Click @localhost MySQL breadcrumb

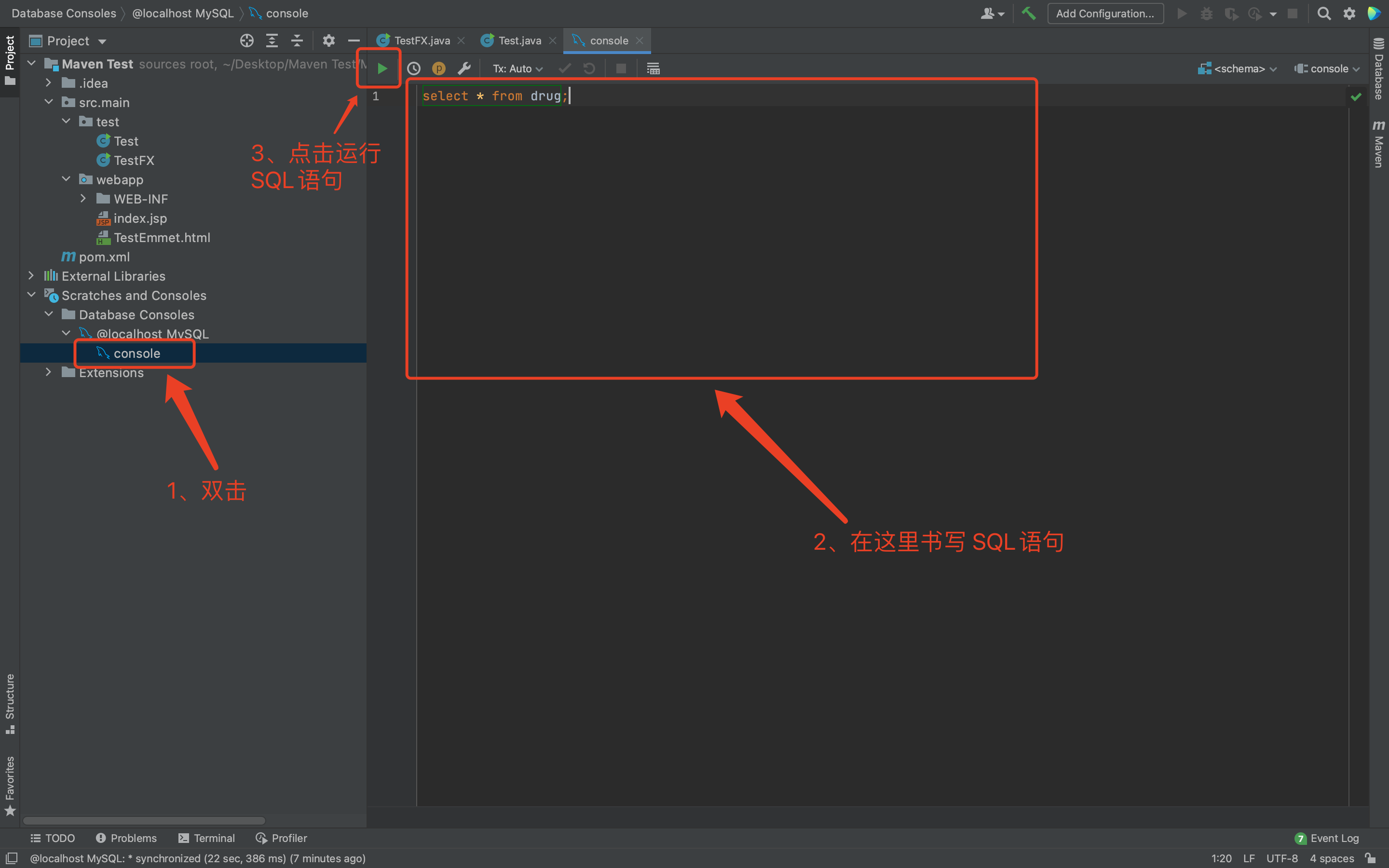point(183,13)
